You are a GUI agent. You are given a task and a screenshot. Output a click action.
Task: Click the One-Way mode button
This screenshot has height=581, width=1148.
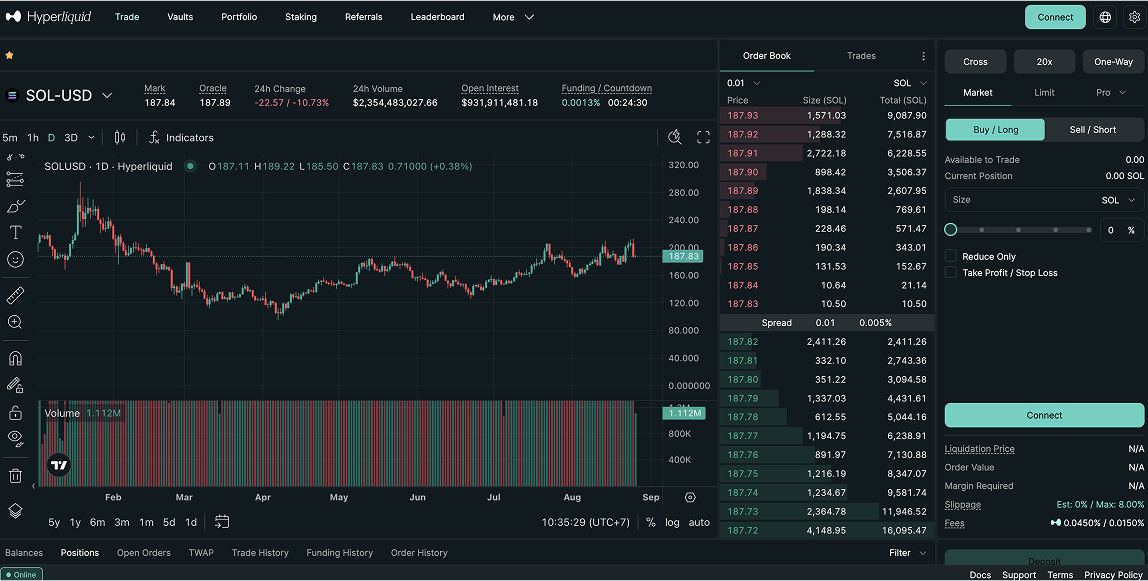click(x=1113, y=61)
